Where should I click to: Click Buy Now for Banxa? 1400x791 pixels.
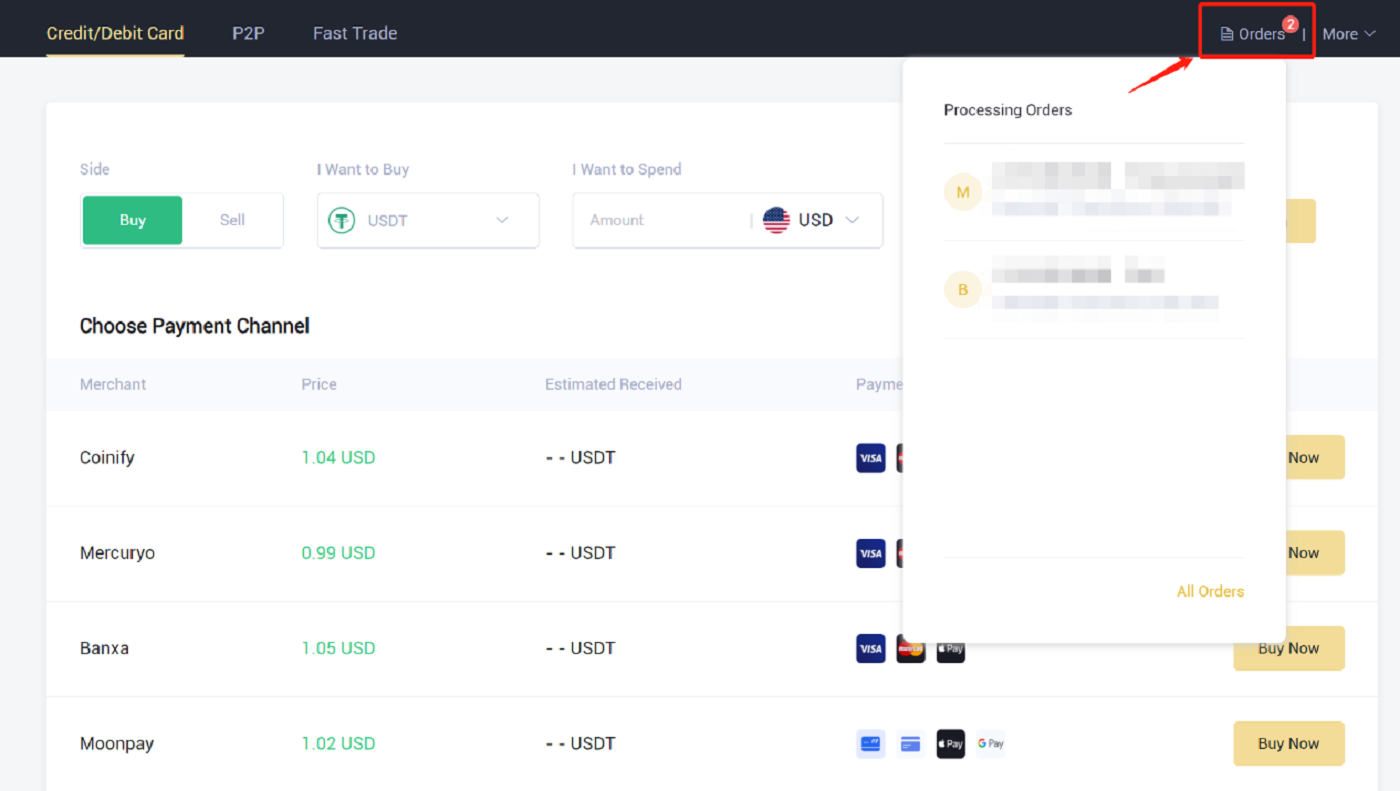click(1288, 648)
